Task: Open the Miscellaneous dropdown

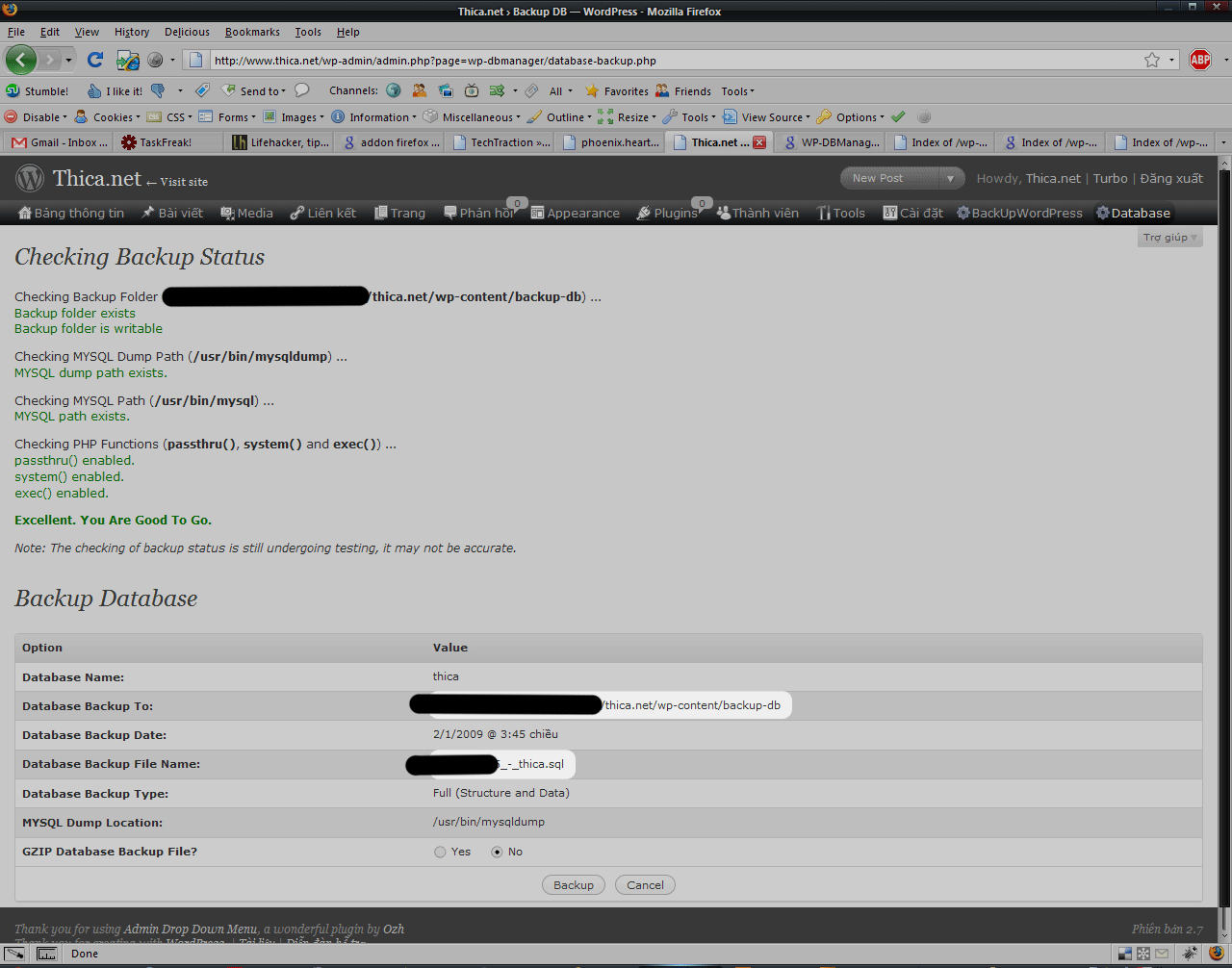Action: pos(472,117)
